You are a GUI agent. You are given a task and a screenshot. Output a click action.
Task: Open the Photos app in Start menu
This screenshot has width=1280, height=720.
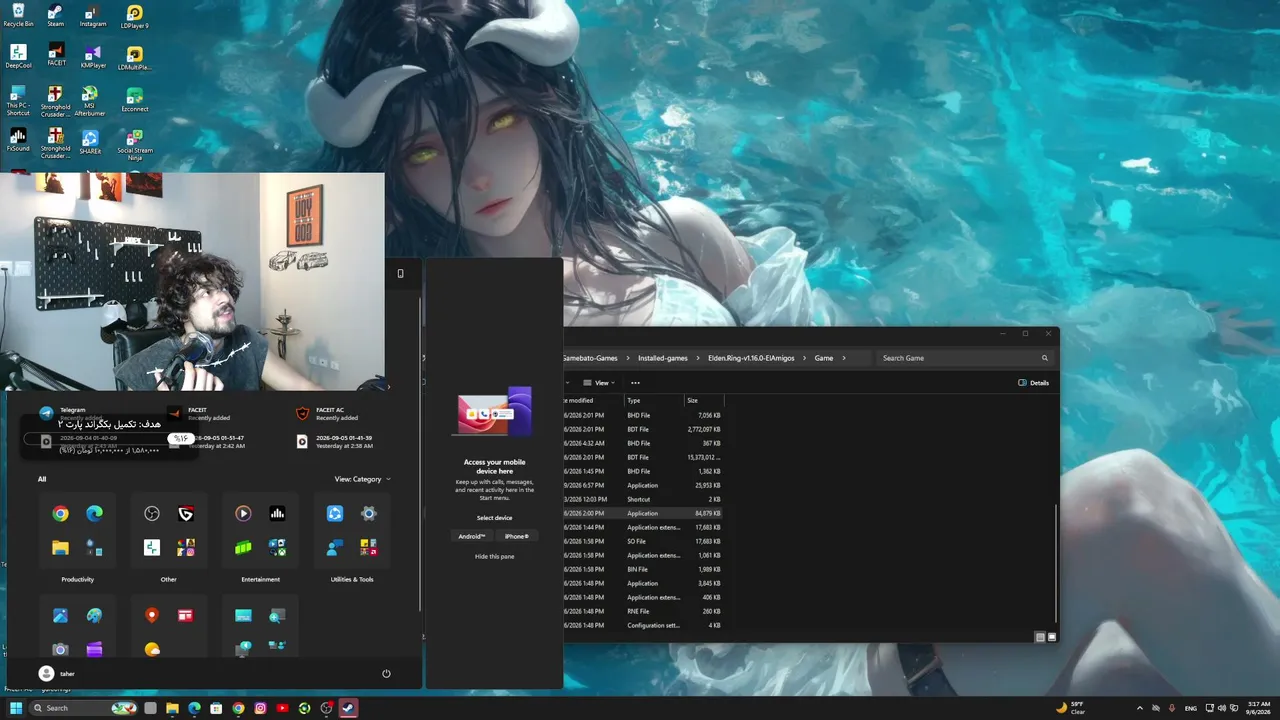61,616
